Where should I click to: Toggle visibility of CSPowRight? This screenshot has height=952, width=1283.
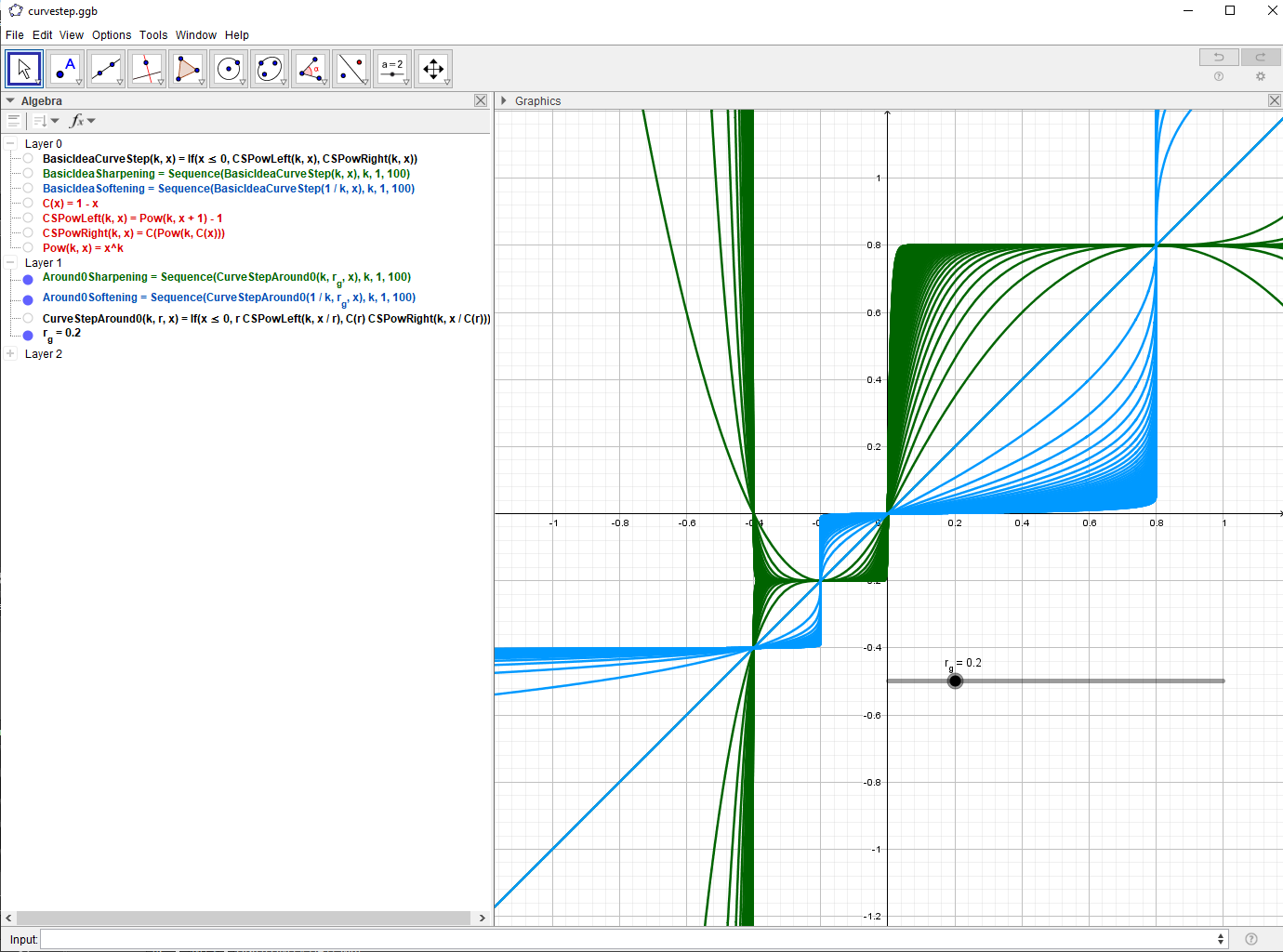[x=28, y=233]
